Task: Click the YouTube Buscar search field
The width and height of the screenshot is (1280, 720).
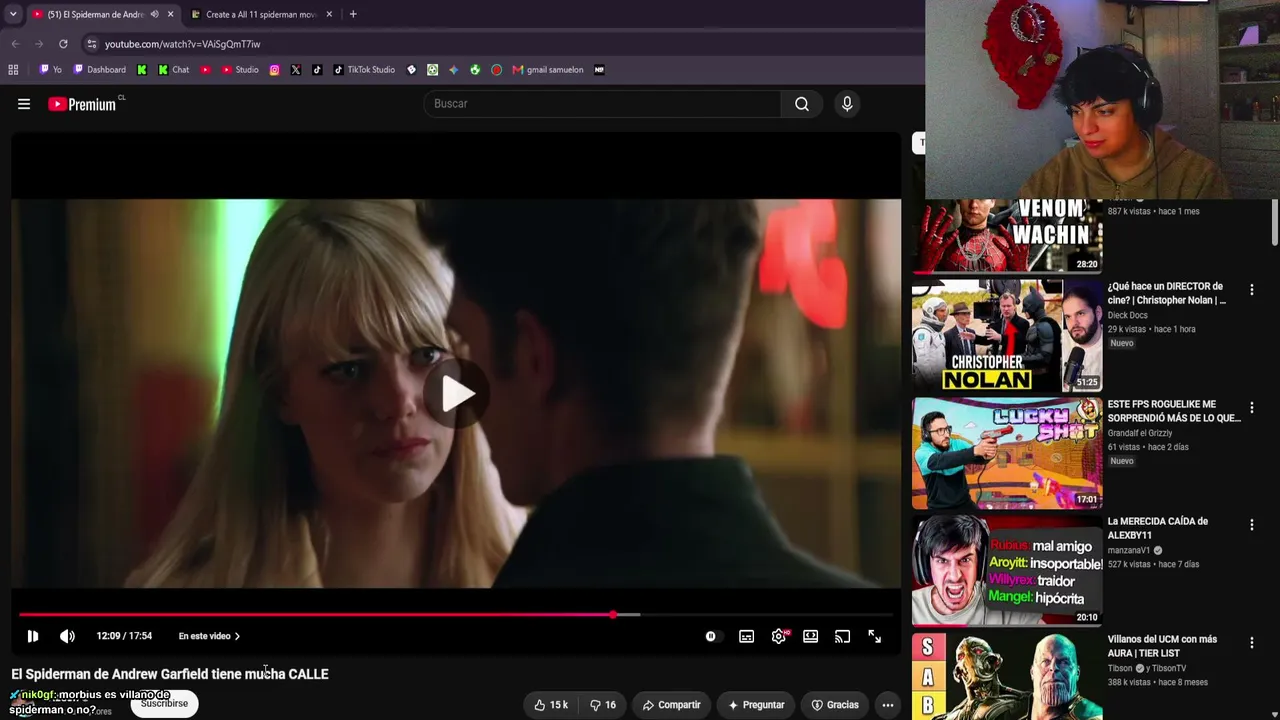Action: 602,104
